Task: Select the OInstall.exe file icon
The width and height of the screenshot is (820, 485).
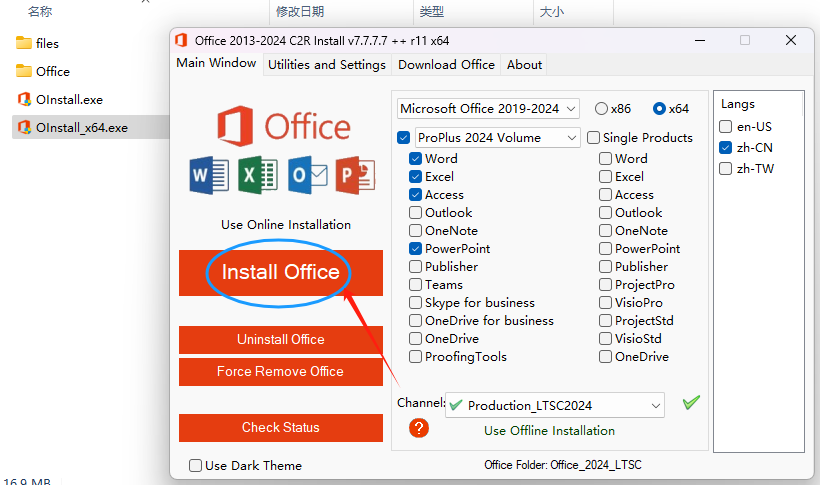Action: point(24,99)
